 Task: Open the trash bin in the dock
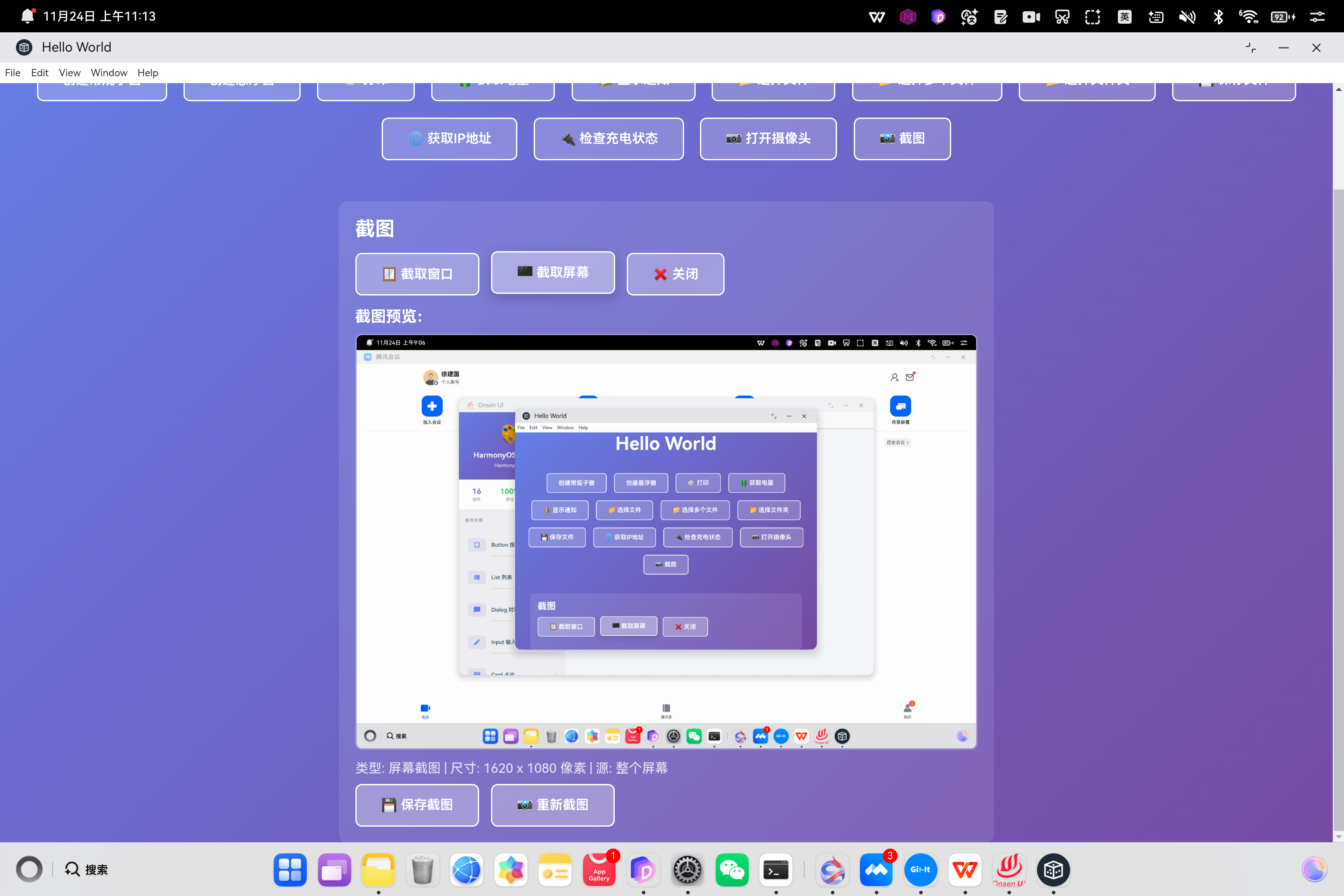(x=422, y=870)
